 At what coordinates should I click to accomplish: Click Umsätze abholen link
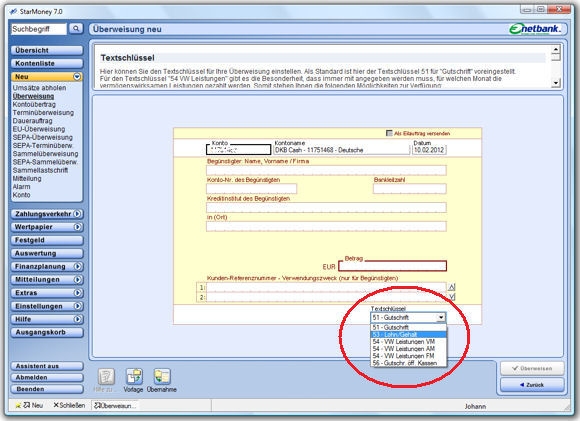(40, 88)
